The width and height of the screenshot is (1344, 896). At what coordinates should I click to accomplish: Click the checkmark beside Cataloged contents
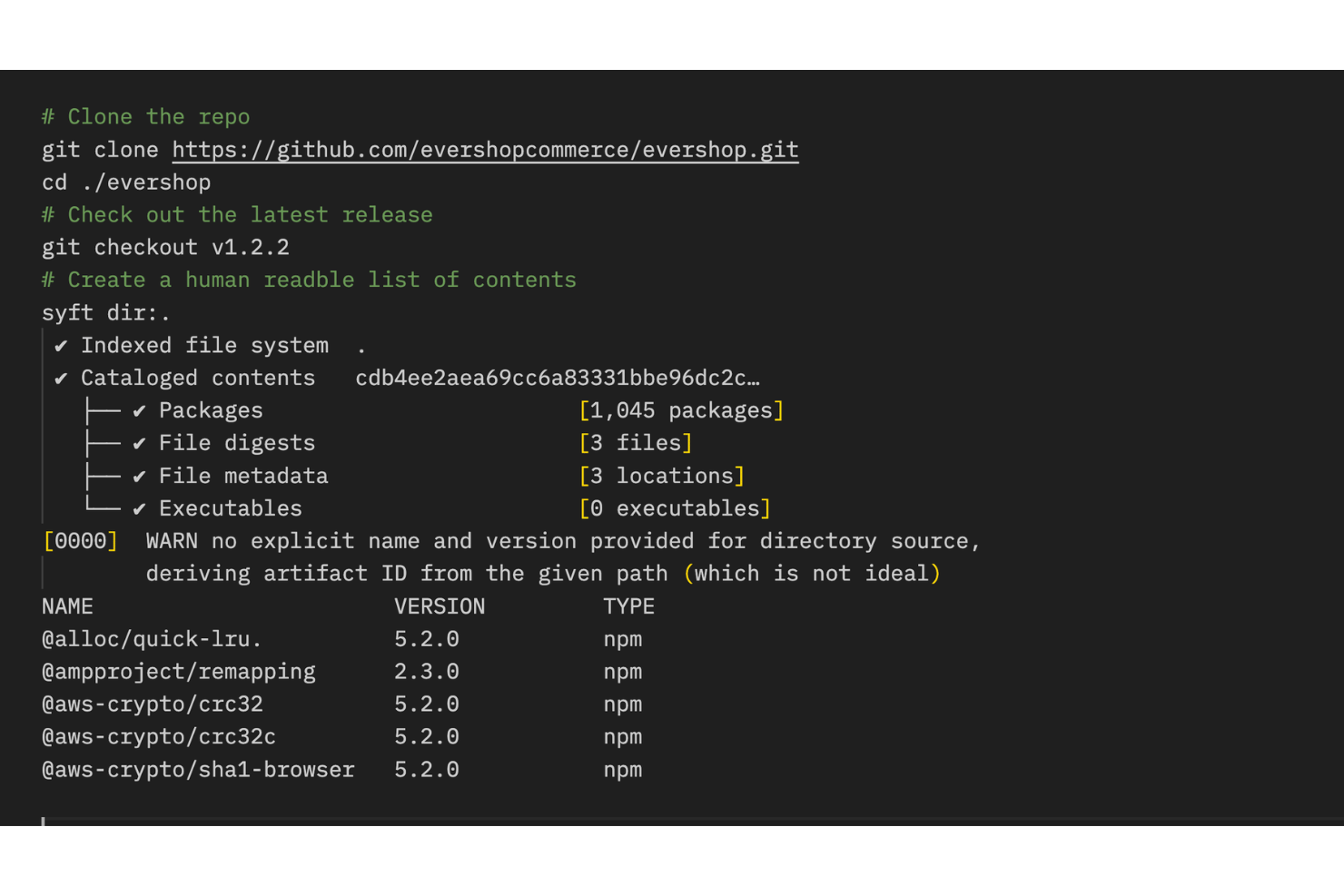point(61,379)
